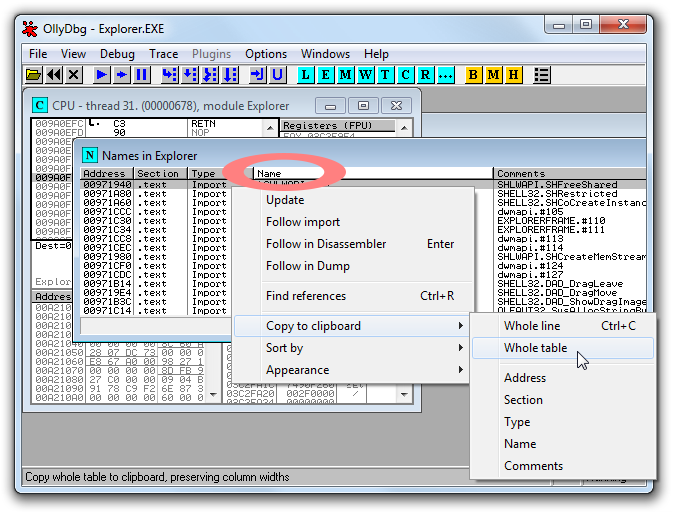Choose Find references entry
This screenshot has height=512, width=675.
[x=353, y=296]
